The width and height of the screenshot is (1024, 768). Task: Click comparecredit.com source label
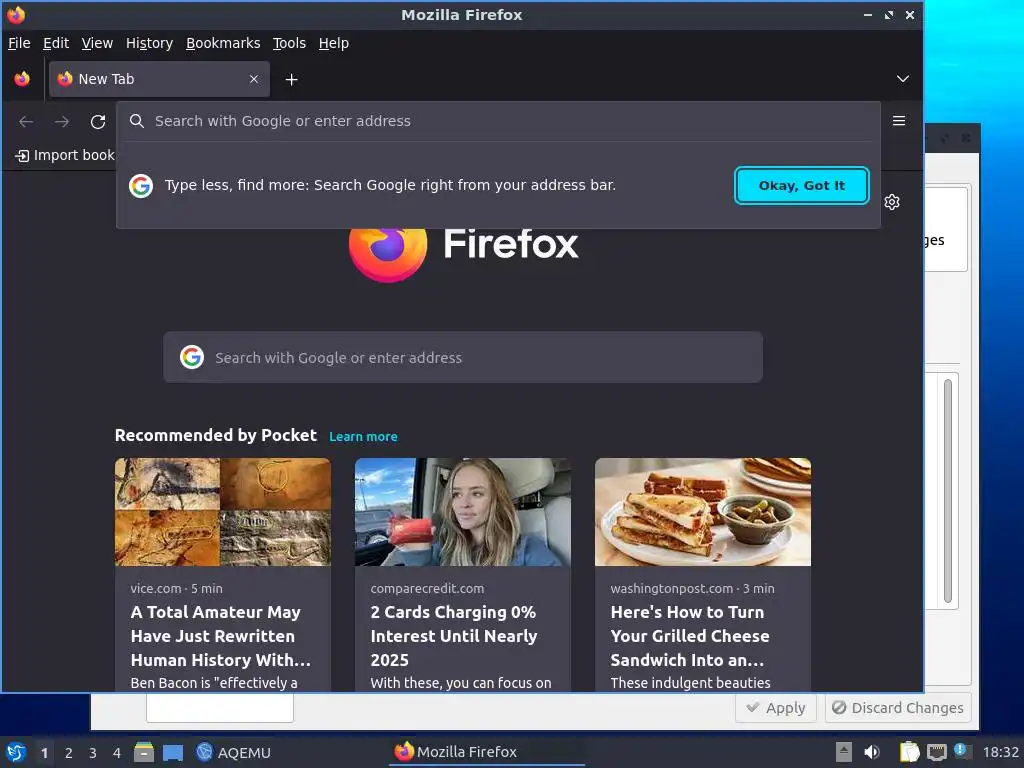click(x=427, y=588)
